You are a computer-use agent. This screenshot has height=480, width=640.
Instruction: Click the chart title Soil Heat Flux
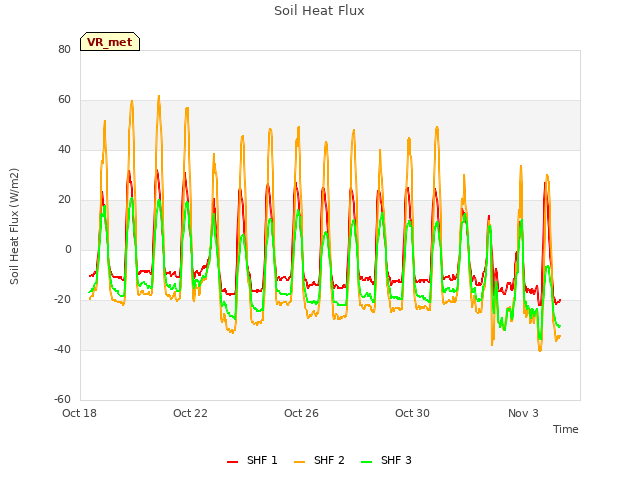pyautogui.click(x=319, y=11)
